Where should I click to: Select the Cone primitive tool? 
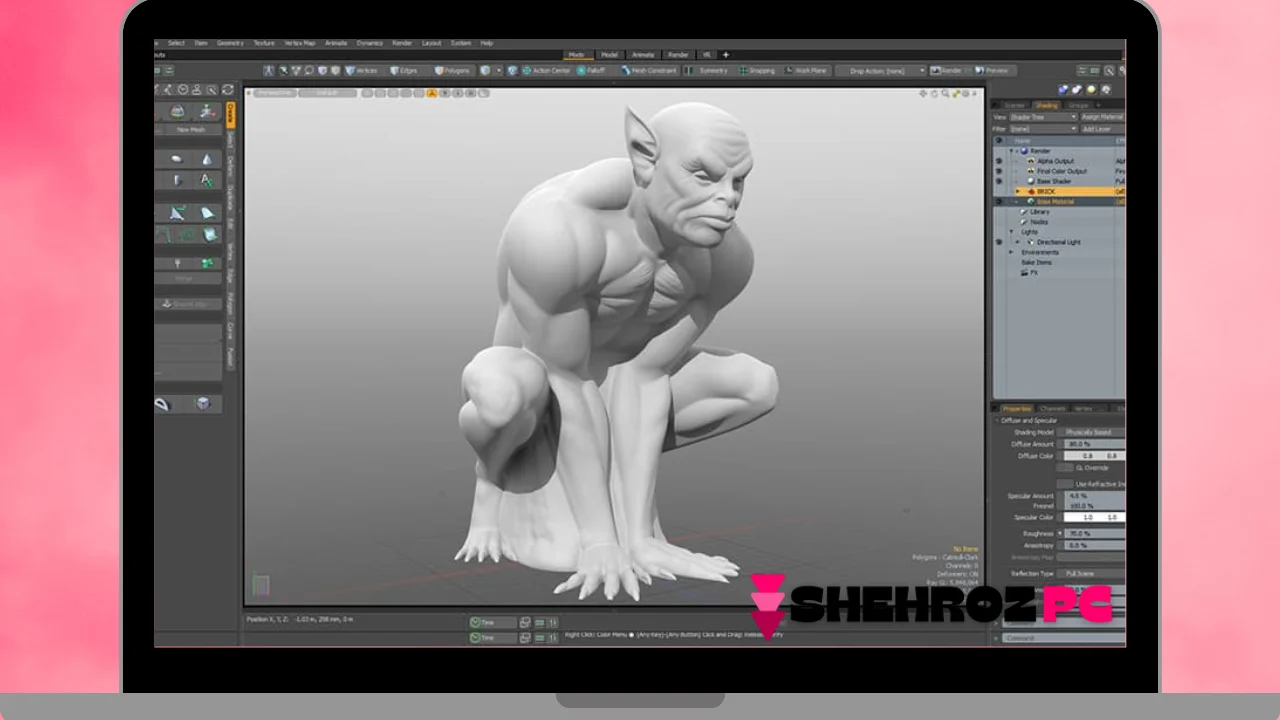[x=206, y=159]
